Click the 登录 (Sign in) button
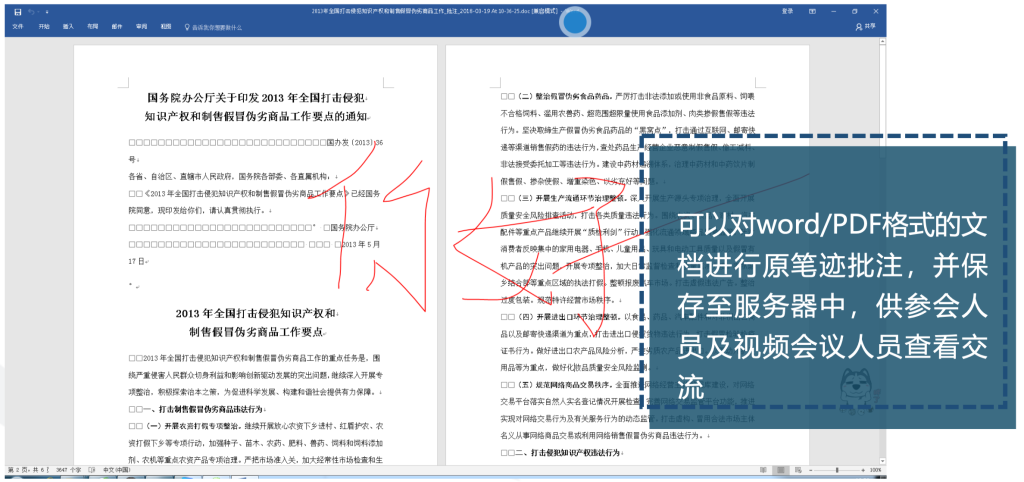Image resolution: width=1024 pixels, height=482 pixels. 788,11
